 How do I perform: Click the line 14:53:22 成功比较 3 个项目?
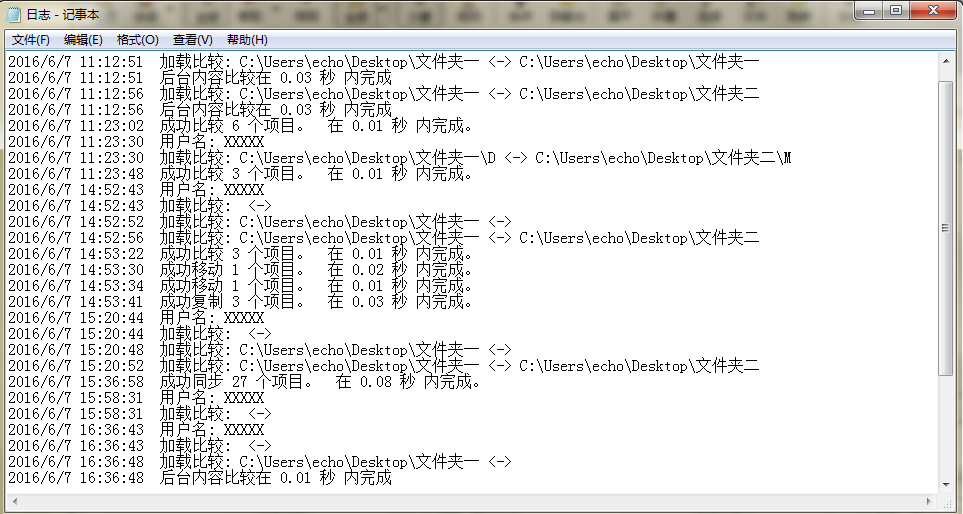click(x=241, y=254)
